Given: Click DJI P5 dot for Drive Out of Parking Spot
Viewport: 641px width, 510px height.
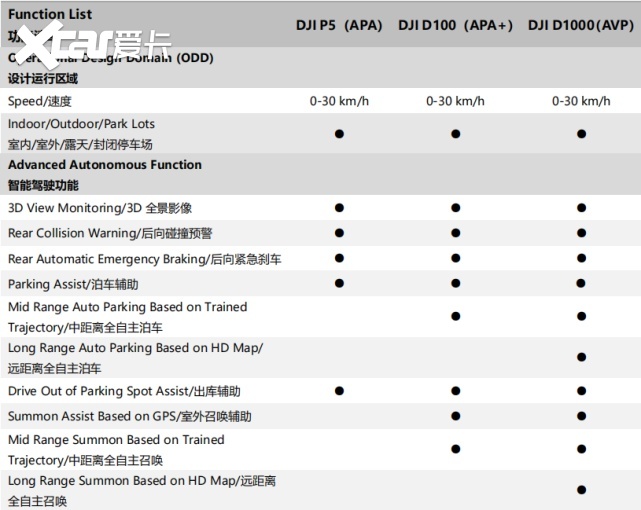Looking at the screenshot, I should click(x=339, y=391).
